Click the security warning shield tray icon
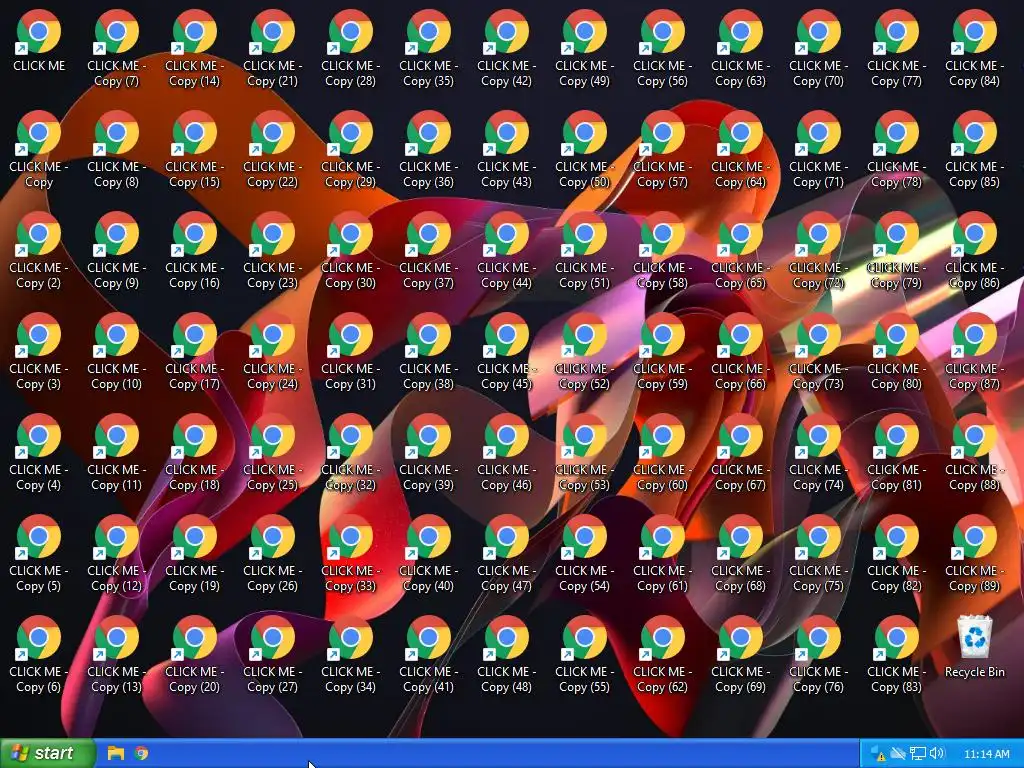Image resolution: width=1024 pixels, height=768 pixels. coord(878,754)
